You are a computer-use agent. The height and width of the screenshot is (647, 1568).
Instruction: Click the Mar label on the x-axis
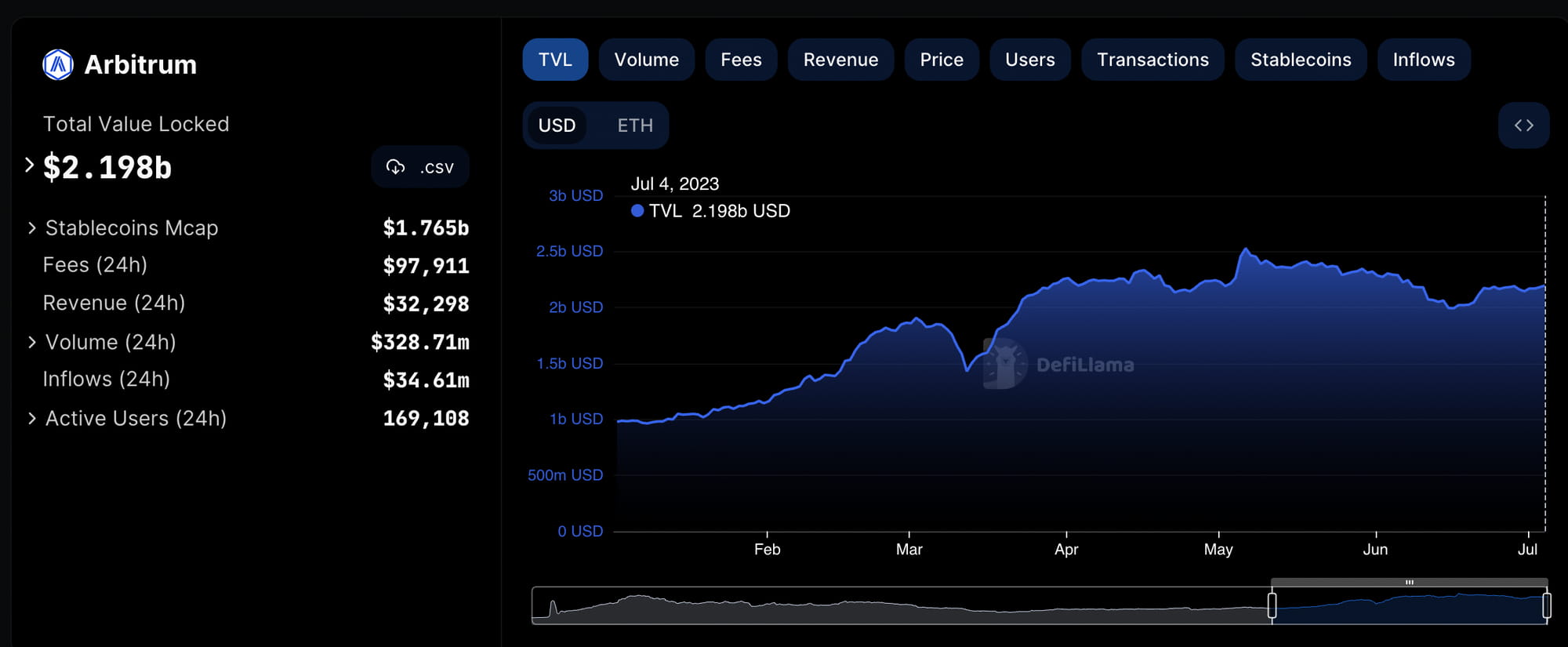pos(909,549)
